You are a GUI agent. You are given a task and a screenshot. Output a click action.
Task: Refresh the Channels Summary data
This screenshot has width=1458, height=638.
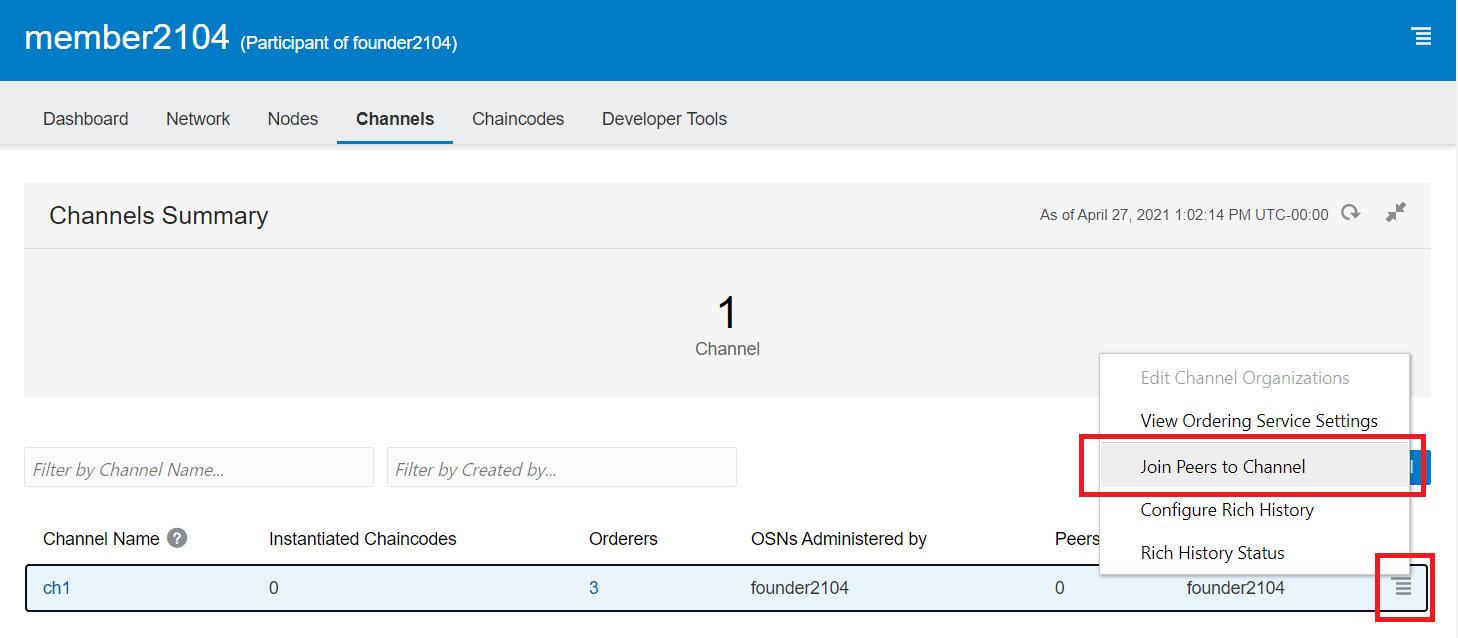pyautogui.click(x=1351, y=213)
